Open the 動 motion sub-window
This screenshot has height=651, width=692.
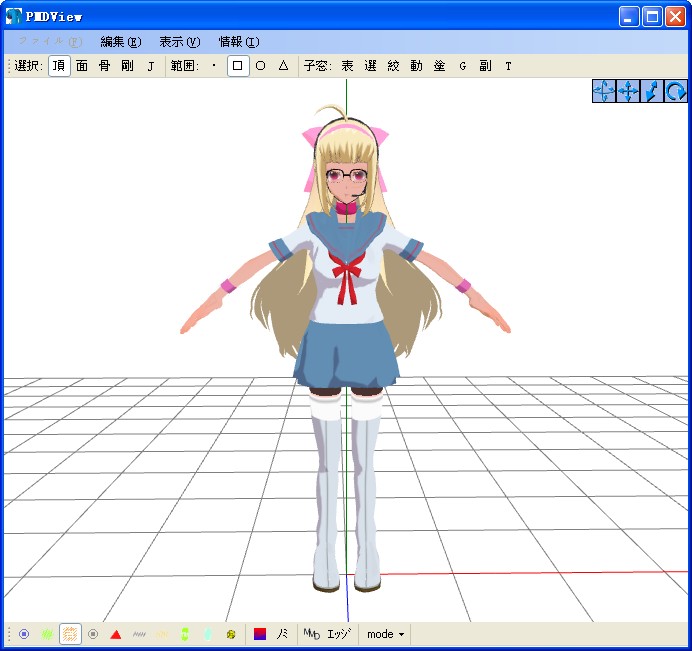(x=416, y=66)
